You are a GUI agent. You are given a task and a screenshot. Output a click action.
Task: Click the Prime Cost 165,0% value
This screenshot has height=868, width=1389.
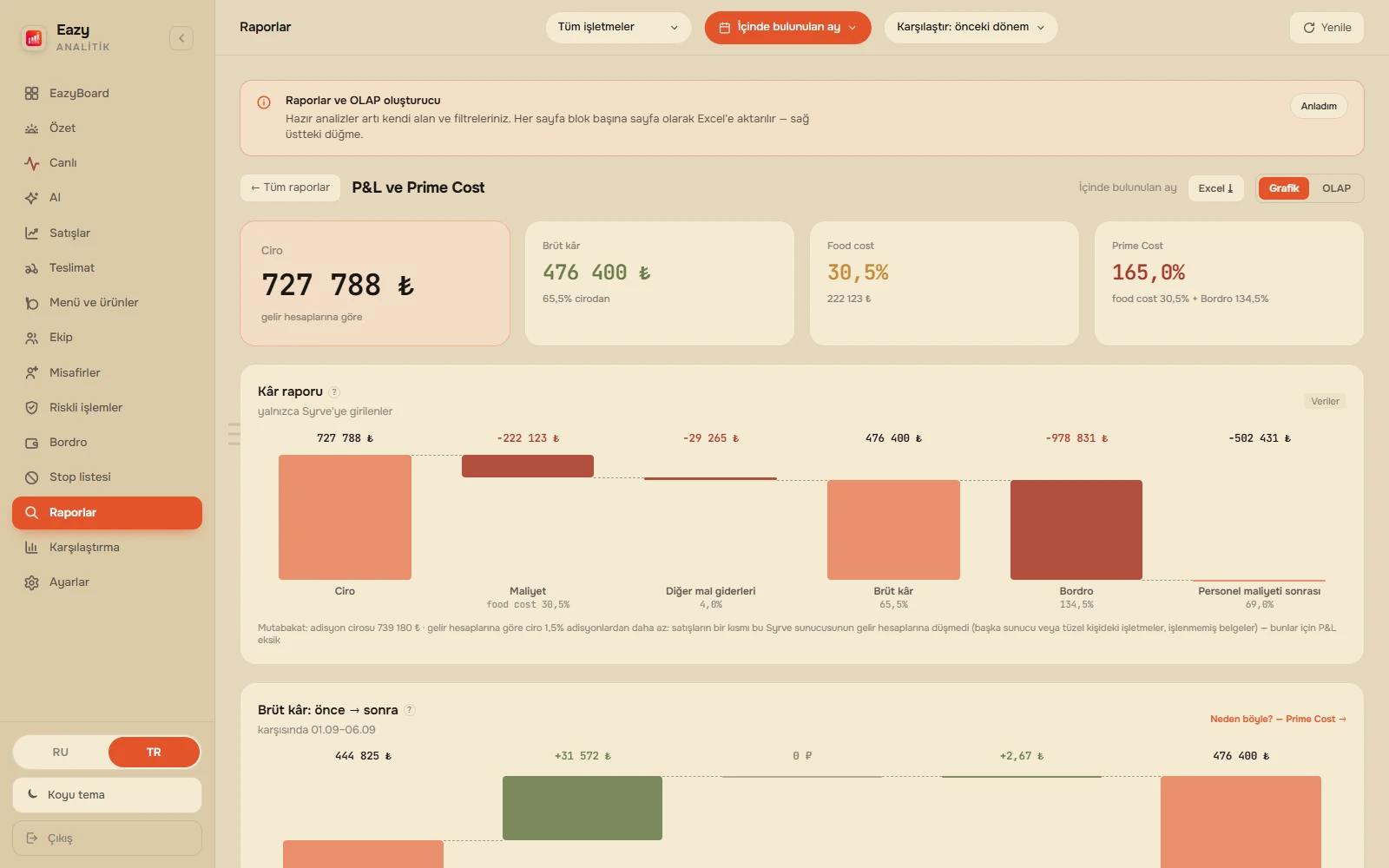click(1148, 273)
